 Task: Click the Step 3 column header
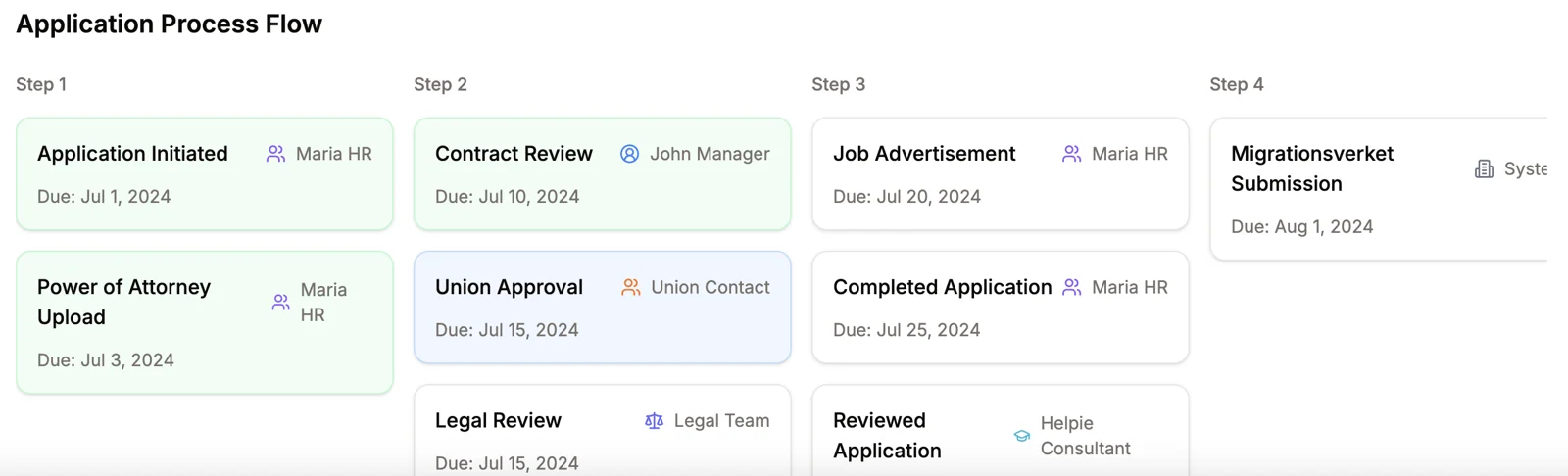838,84
